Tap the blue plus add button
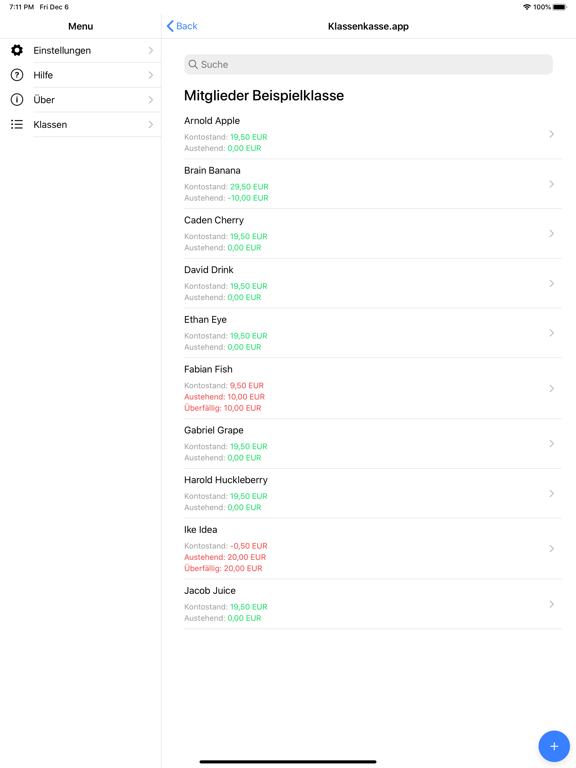 coord(554,746)
